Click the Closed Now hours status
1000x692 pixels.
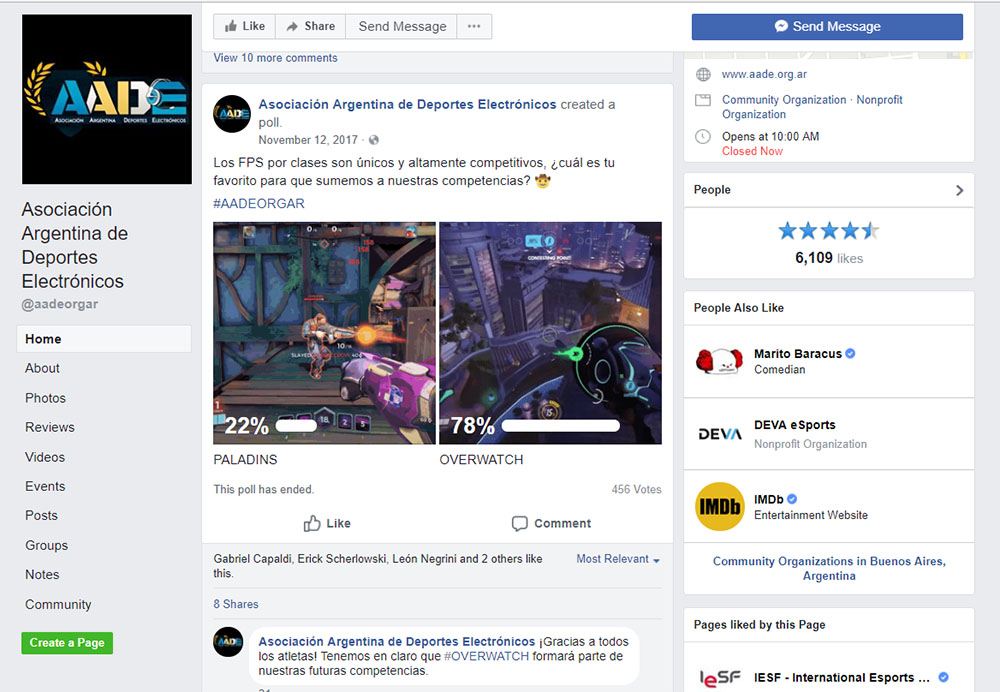point(752,151)
